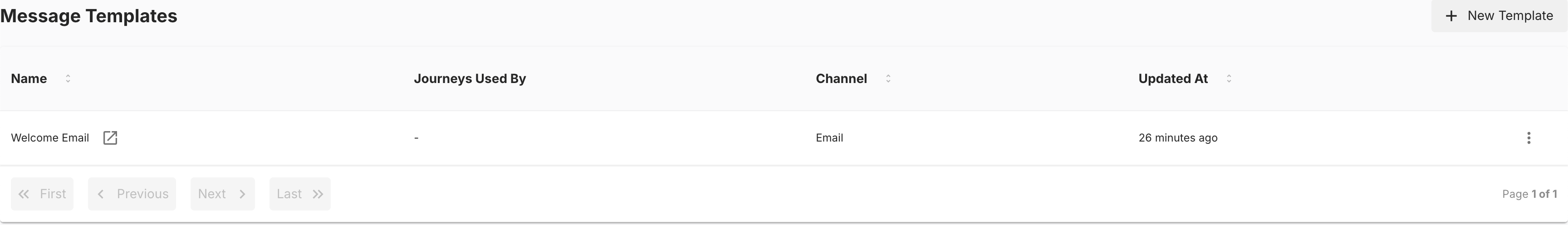This screenshot has height=225, width=1568.
Task: Open Welcome Email template via external link icon
Action: tap(110, 138)
